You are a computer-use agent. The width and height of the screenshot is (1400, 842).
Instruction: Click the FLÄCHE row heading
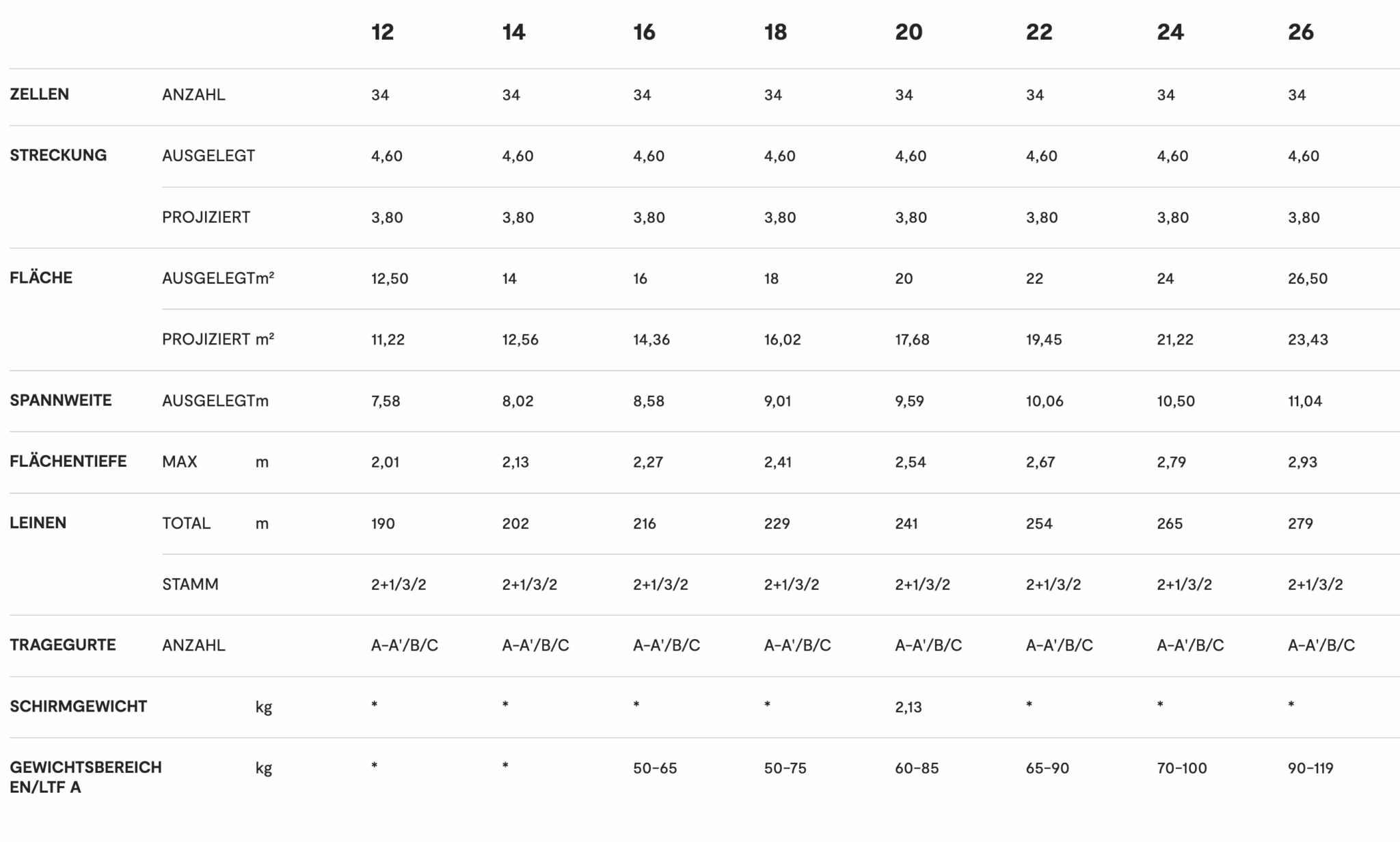click(x=41, y=277)
